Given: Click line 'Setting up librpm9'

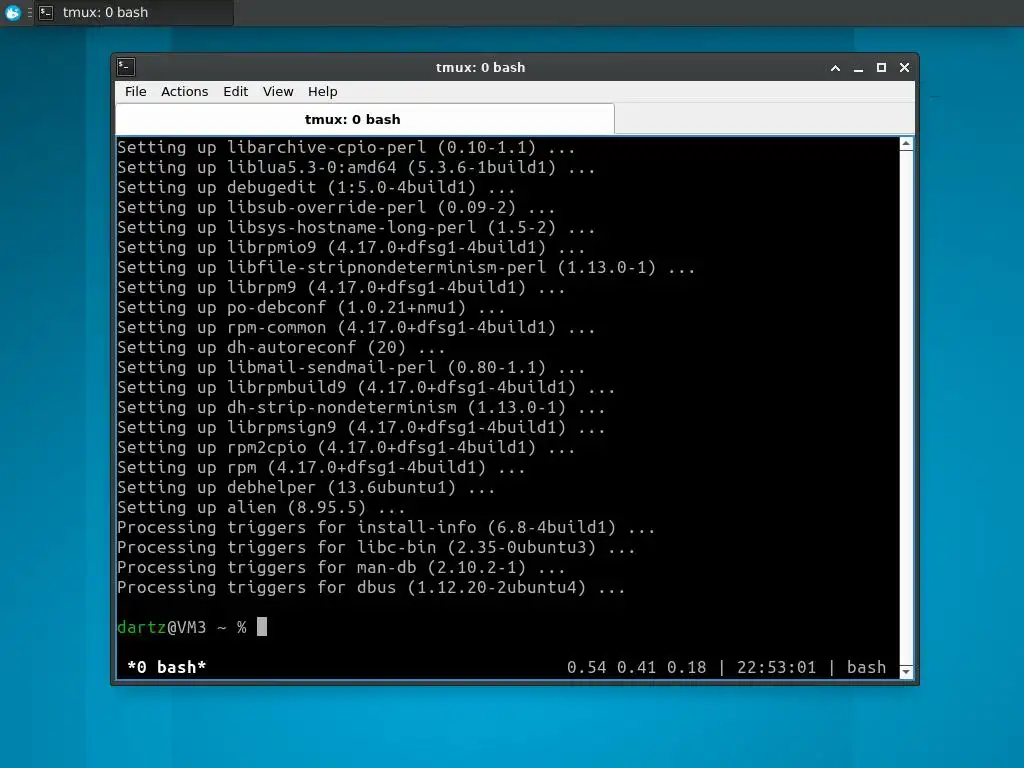Looking at the screenshot, I should pyautogui.click(x=341, y=287).
